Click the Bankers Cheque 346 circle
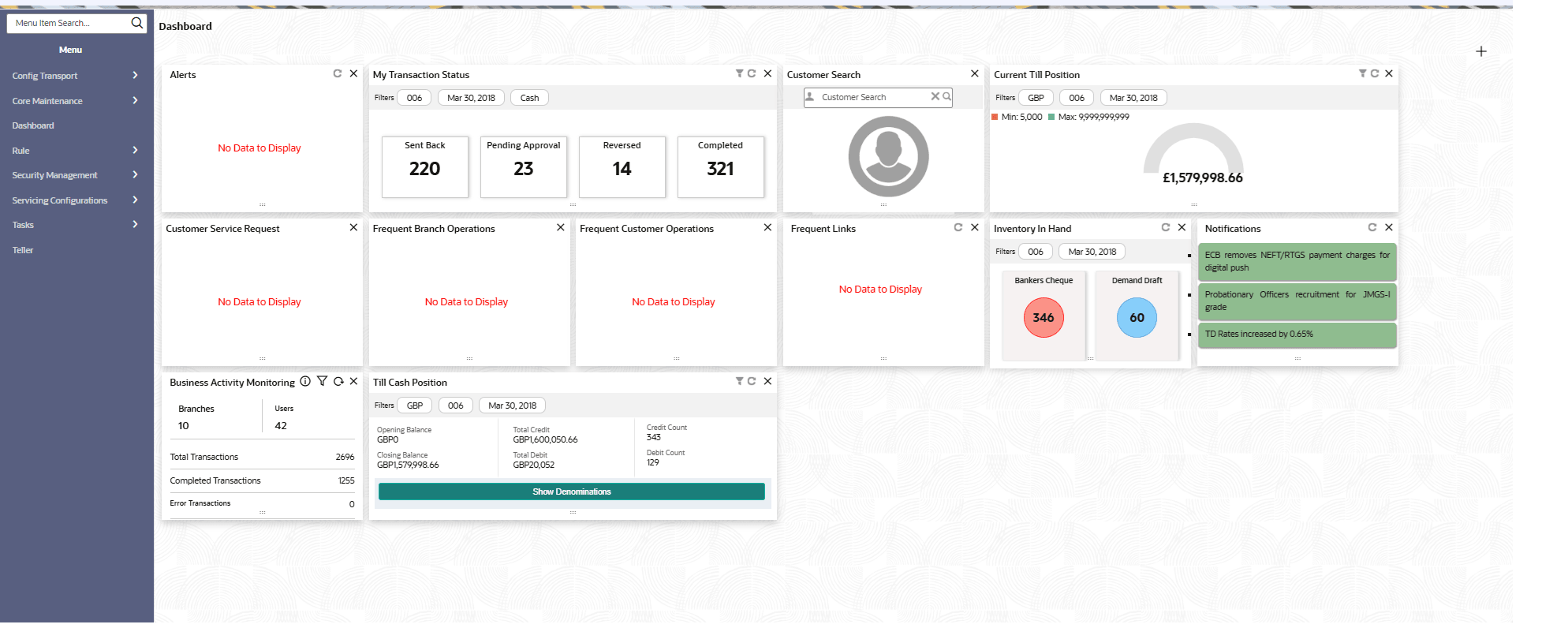 [x=1043, y=317]
